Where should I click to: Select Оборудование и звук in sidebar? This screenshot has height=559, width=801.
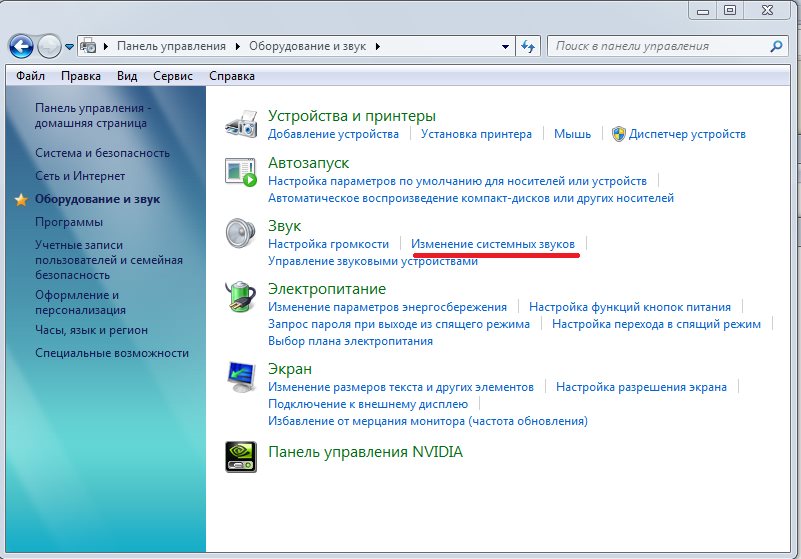point(97,199)
